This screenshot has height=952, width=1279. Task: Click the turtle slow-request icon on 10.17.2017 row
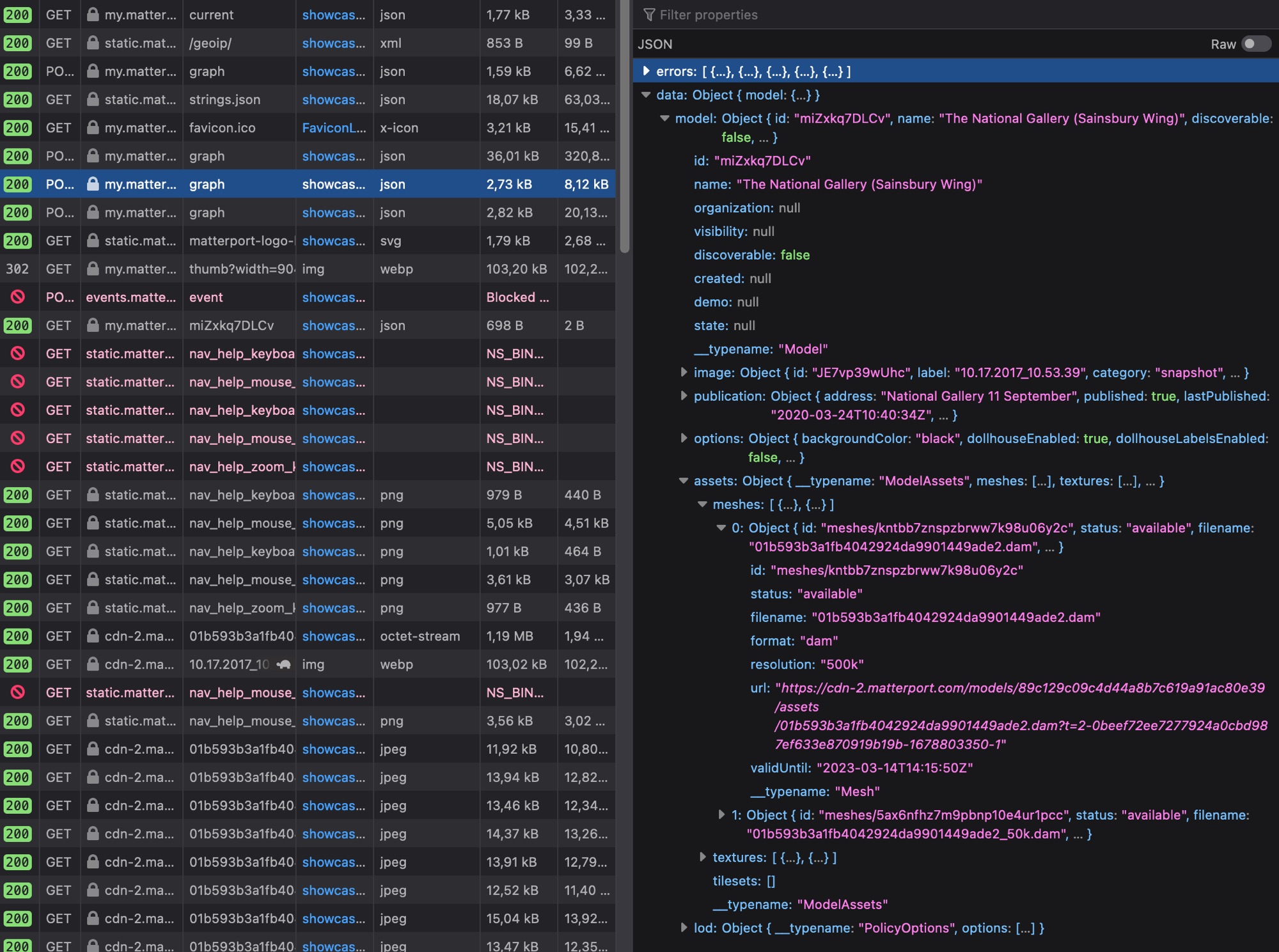click(x=284, y=664)
